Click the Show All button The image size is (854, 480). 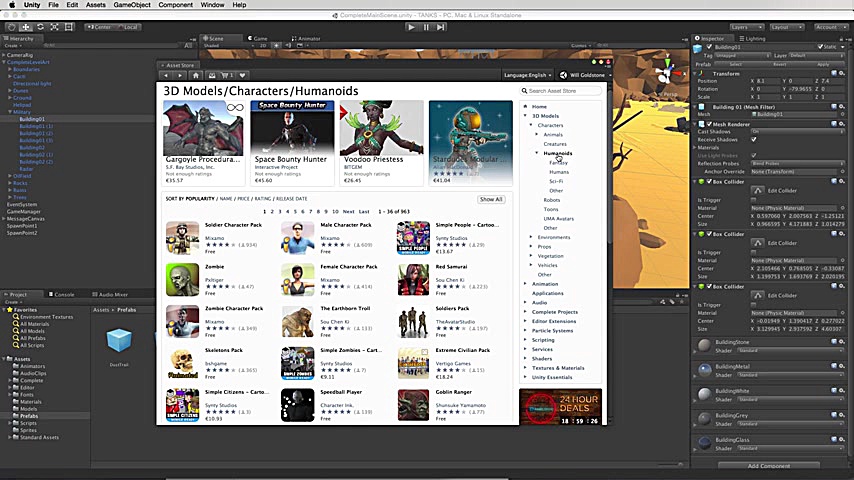coord(491,199)
